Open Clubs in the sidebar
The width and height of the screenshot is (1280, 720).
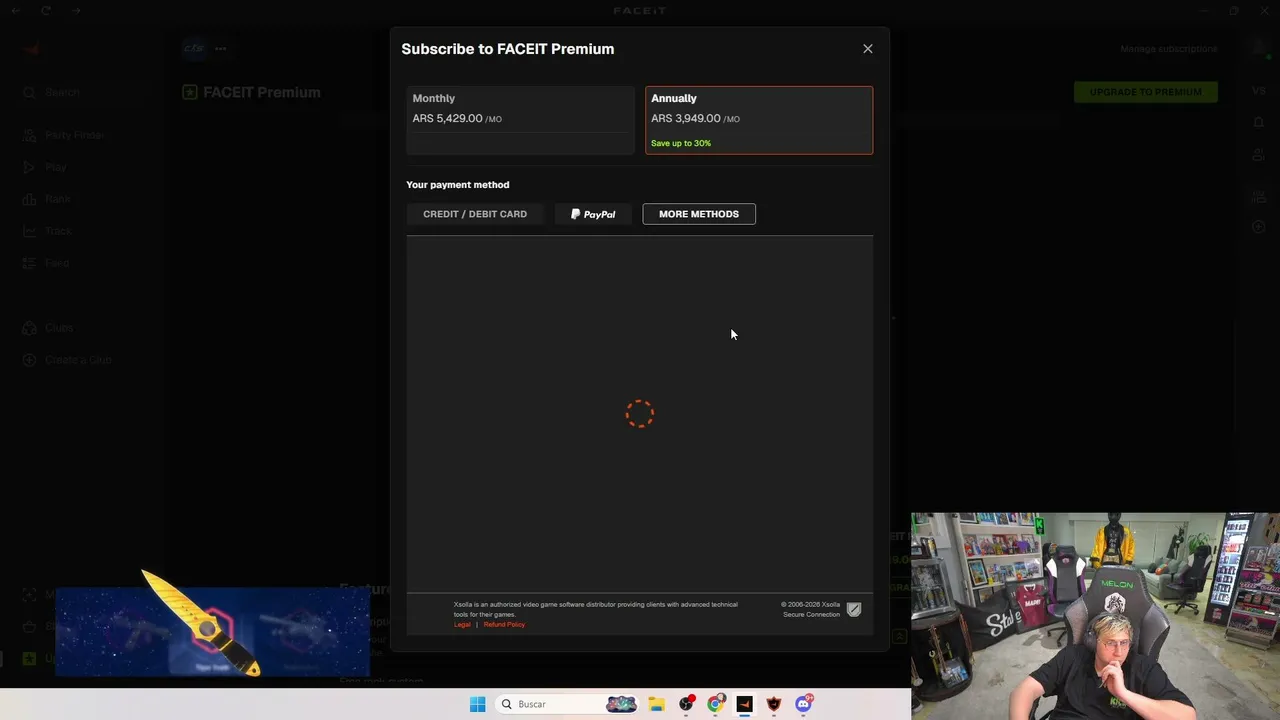tap(48, 328)
